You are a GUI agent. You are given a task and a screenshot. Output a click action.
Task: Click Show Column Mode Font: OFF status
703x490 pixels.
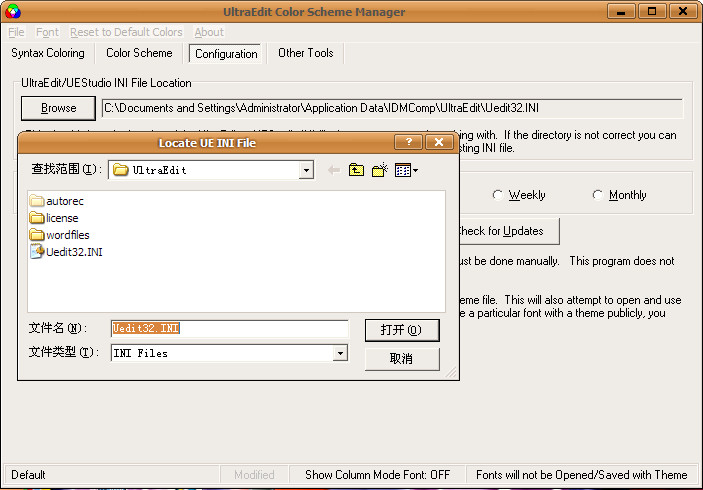pyautogui.click(x=378, y=475)
